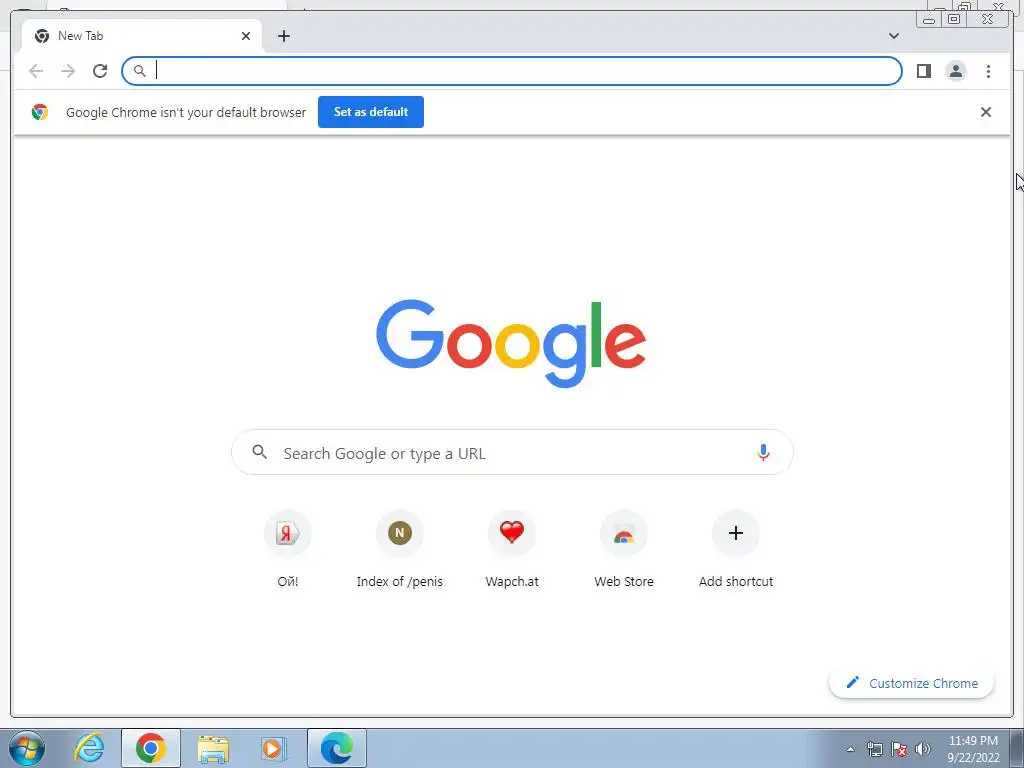Start voice search with microphone icon
Screen dimensions: 1024x768
(763, 453)
